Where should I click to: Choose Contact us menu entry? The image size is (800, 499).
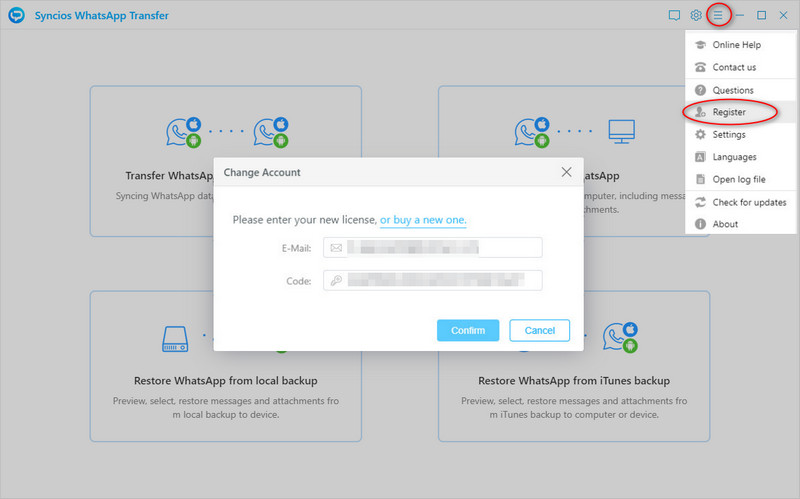[x=740, y=67]
